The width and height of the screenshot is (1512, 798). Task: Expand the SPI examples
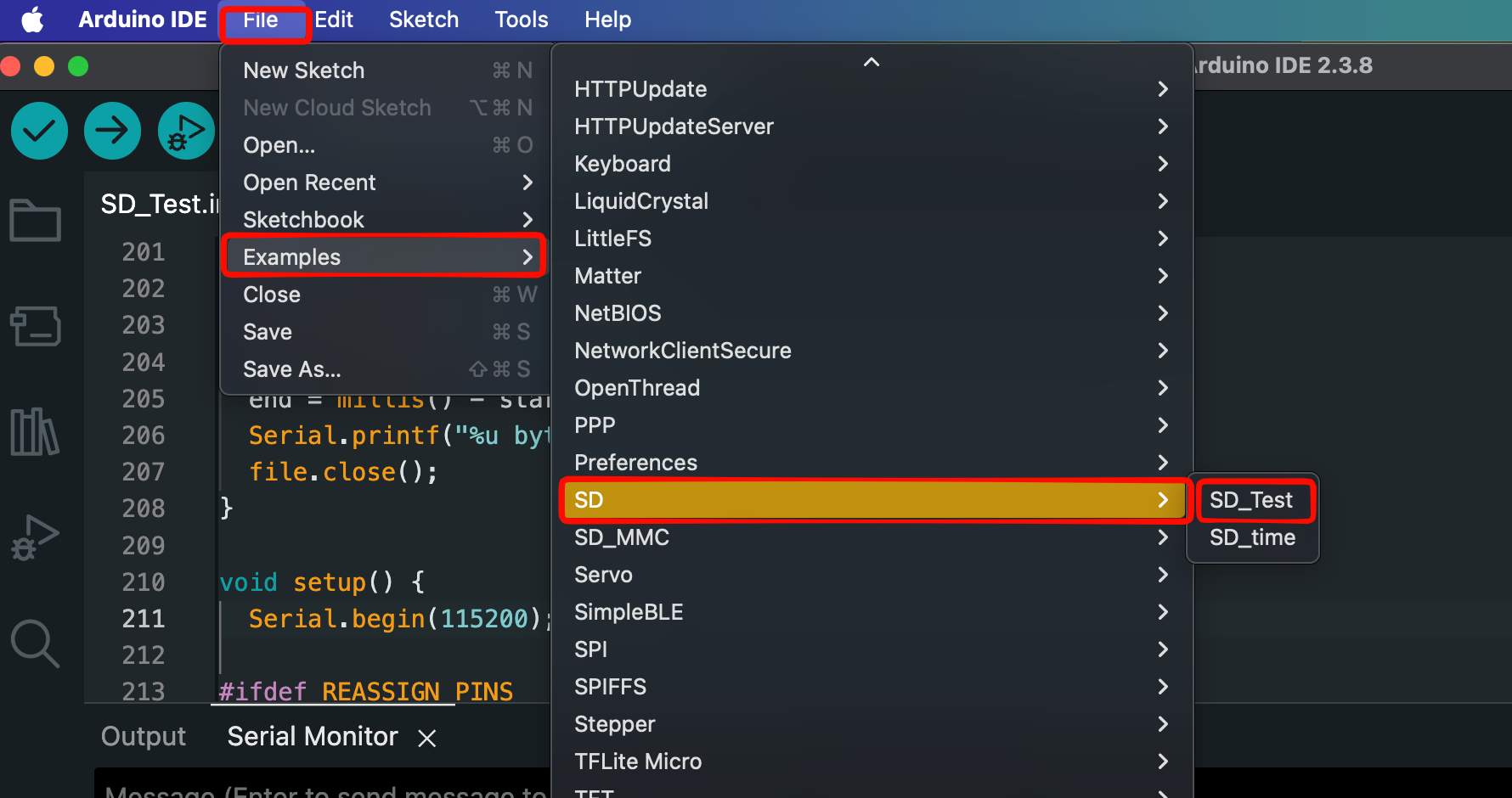coord(872,649)
